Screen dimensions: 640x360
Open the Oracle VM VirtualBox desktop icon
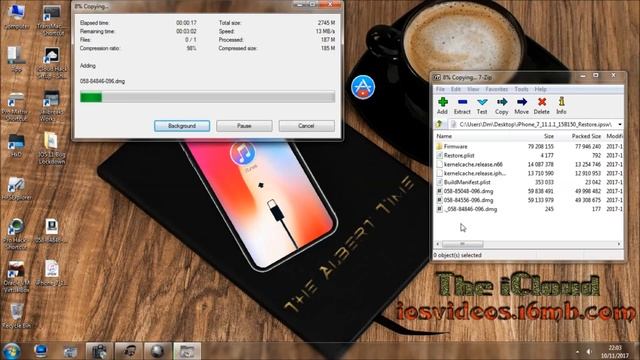coord(16,276)
